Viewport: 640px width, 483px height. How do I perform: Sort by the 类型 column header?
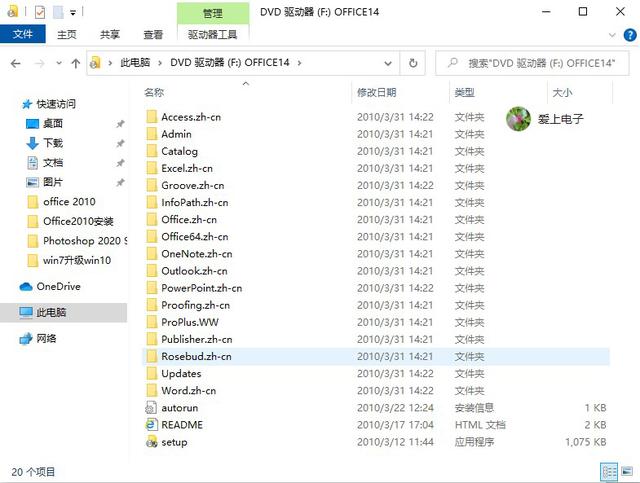(x=464, y=93)
